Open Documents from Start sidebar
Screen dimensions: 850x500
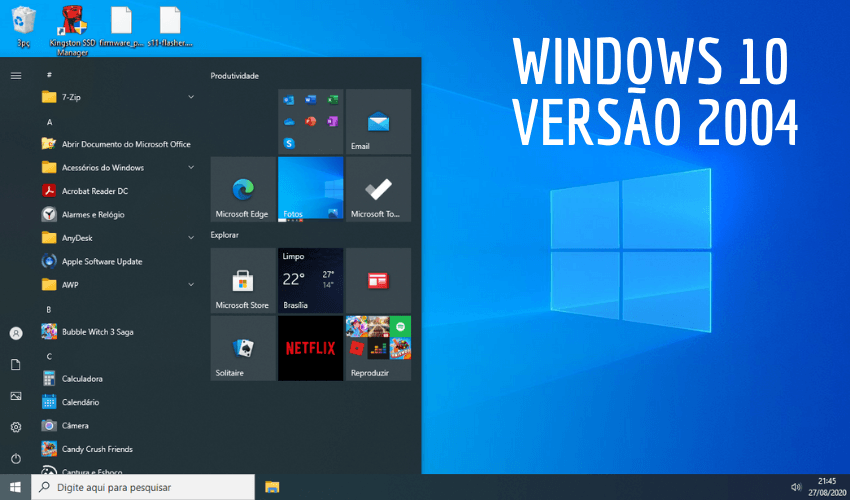(x=16, y=364)
